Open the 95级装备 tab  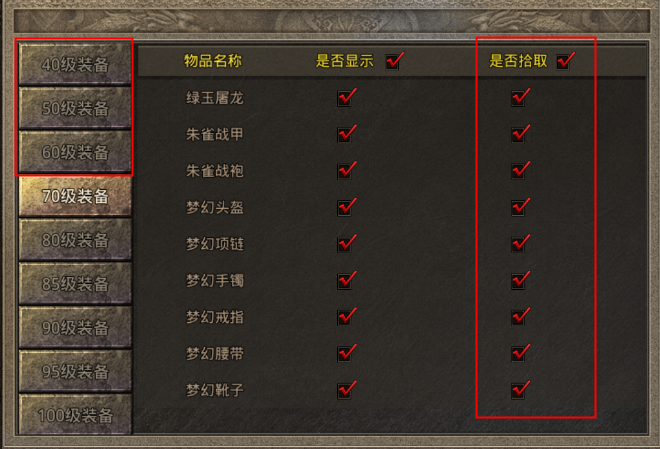pos(75,371)
